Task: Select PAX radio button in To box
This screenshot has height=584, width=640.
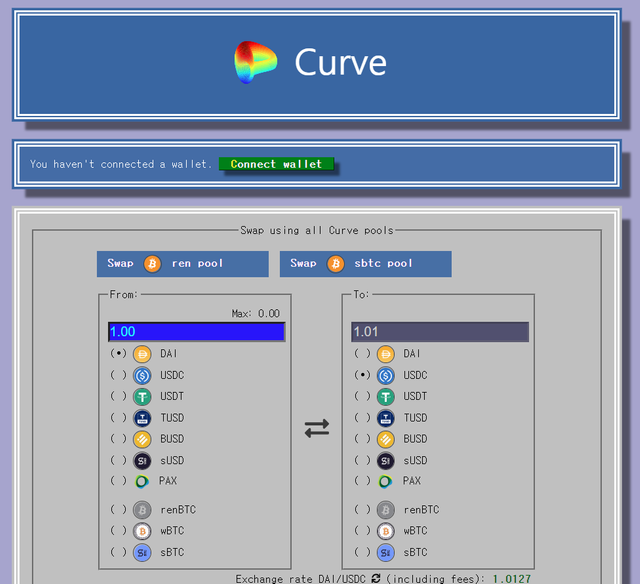Action: click(362, 481)
